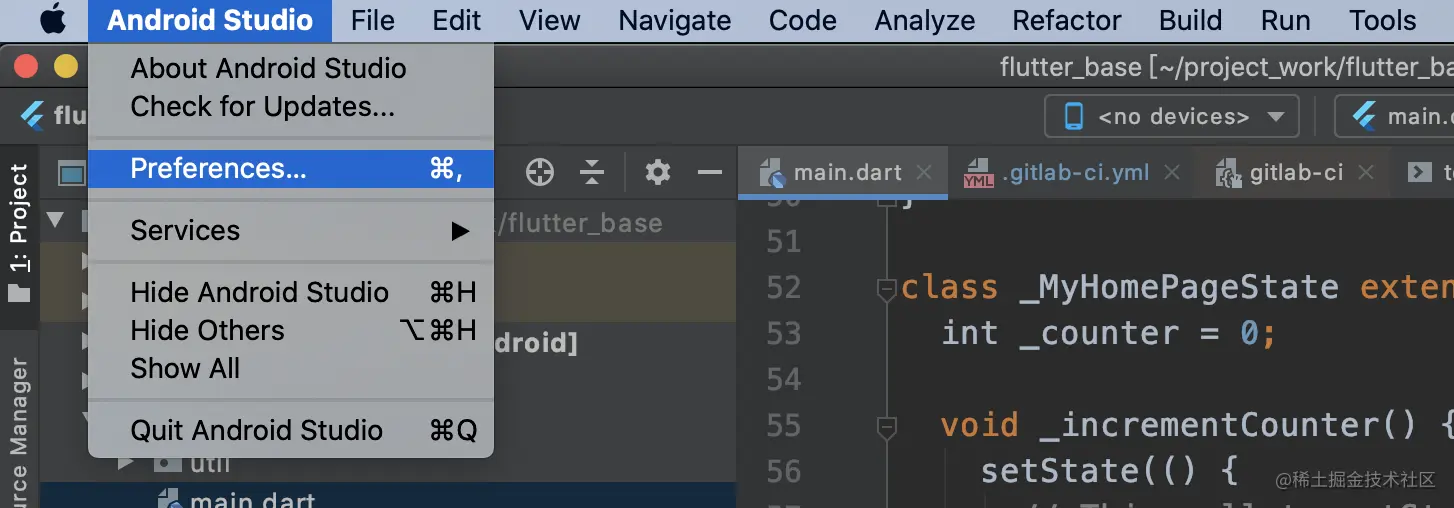Click the yellow minimize window button

(x=65, y=67)
